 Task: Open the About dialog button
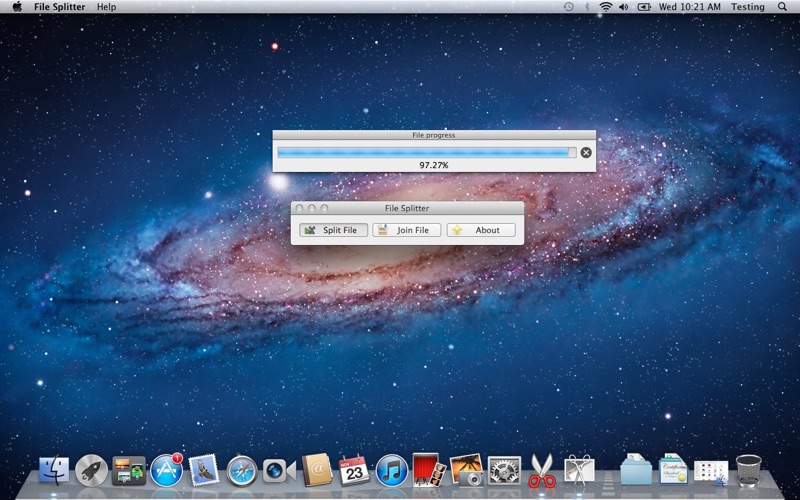[481, 230]
